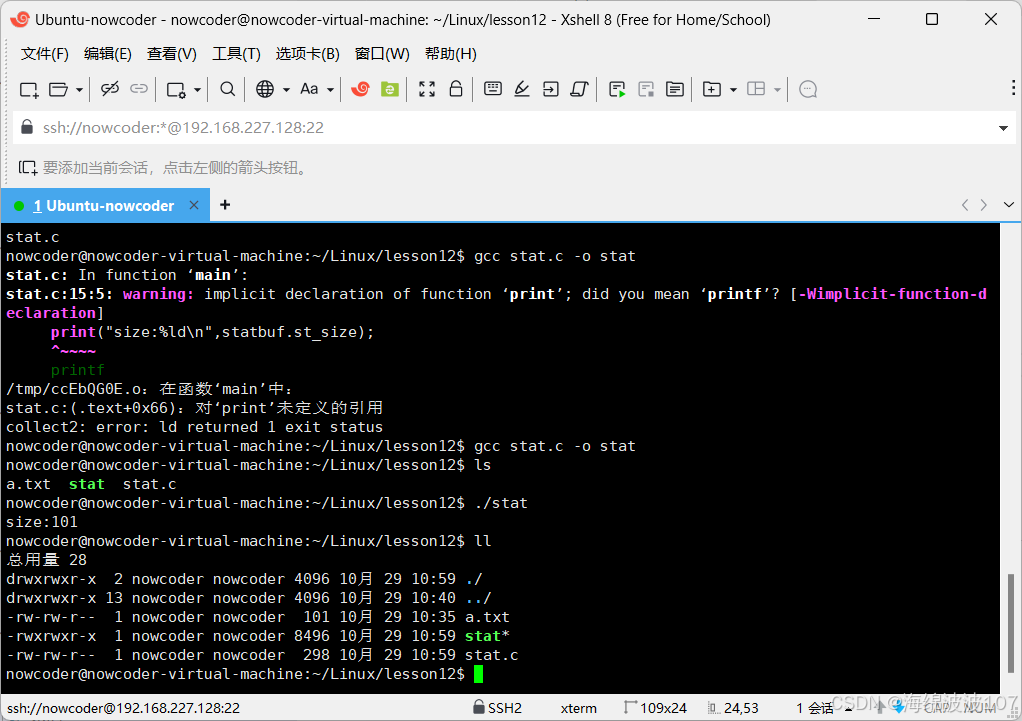Click the Aa font icon
The image size is (1022, 721).
click(x=309, y=89)
